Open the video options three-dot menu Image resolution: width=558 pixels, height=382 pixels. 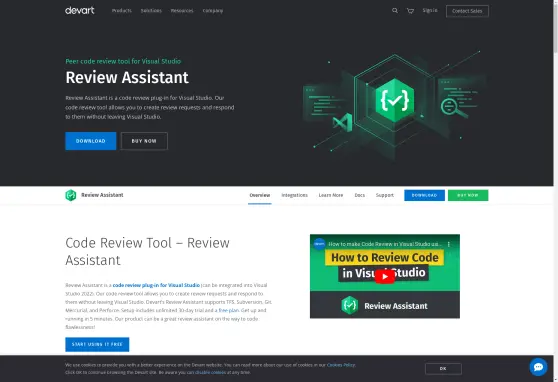coord(449,244)
